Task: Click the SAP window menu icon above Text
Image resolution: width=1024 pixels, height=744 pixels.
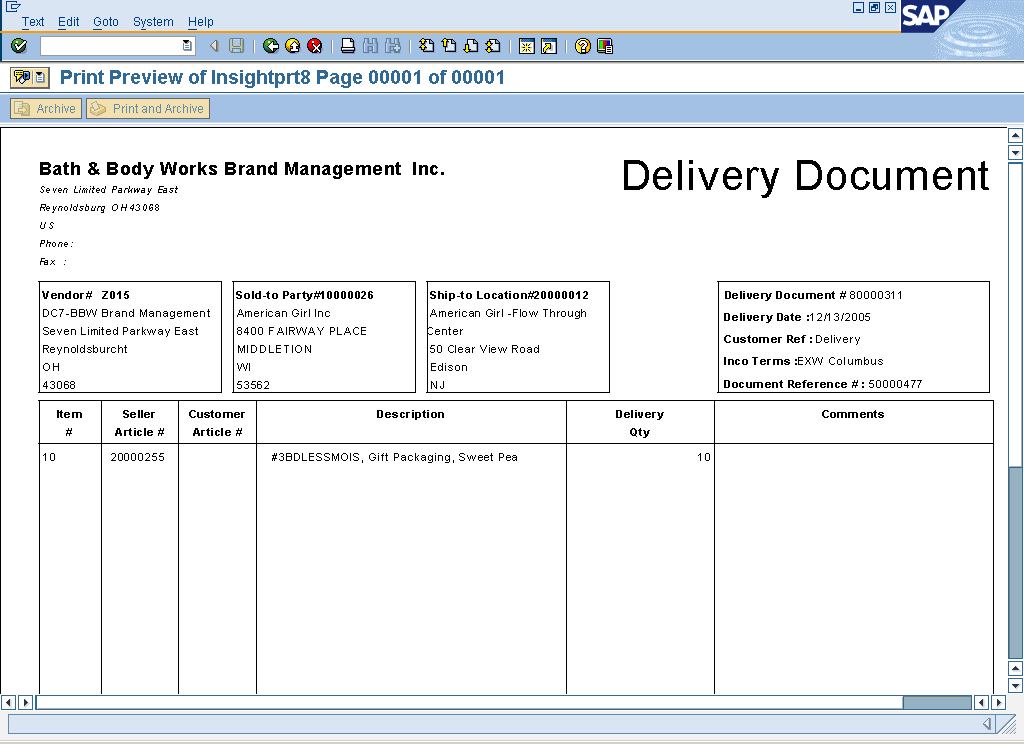Action: pos(12,7)
